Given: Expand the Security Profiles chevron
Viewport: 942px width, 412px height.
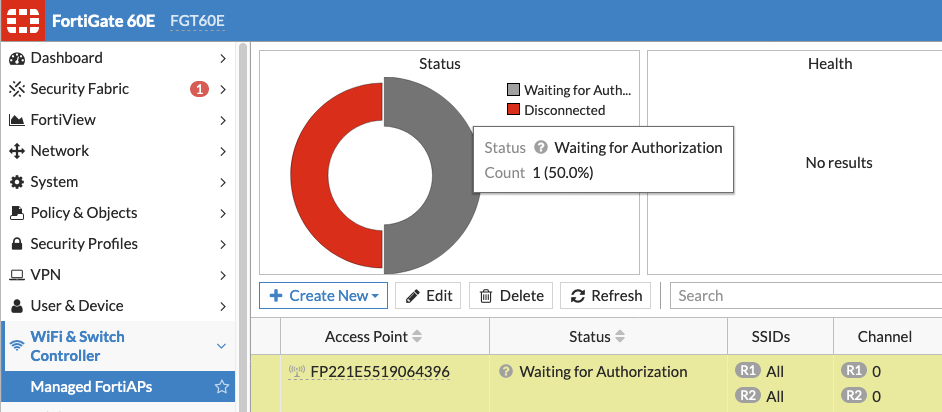Looking at the screenshot, I should pyautogui.click(x=223, y=244).
